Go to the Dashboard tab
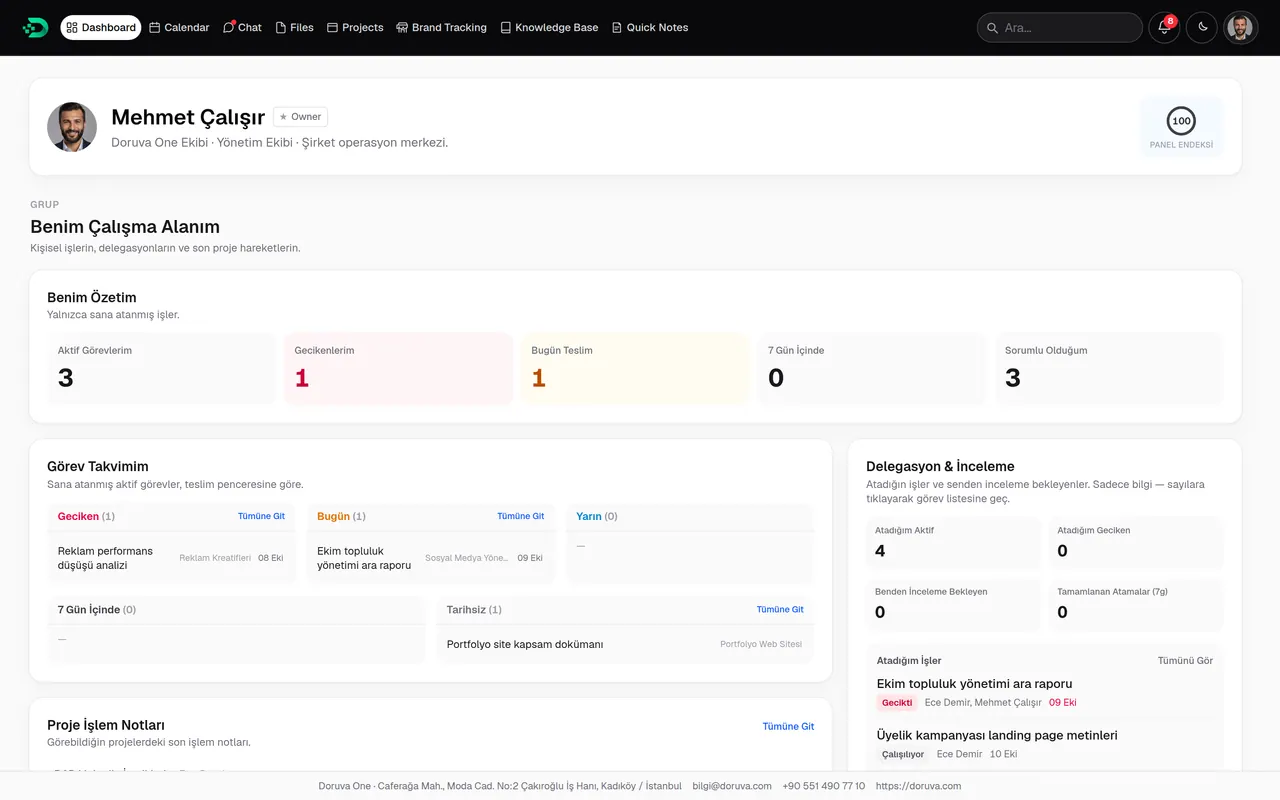 (101, 28)
